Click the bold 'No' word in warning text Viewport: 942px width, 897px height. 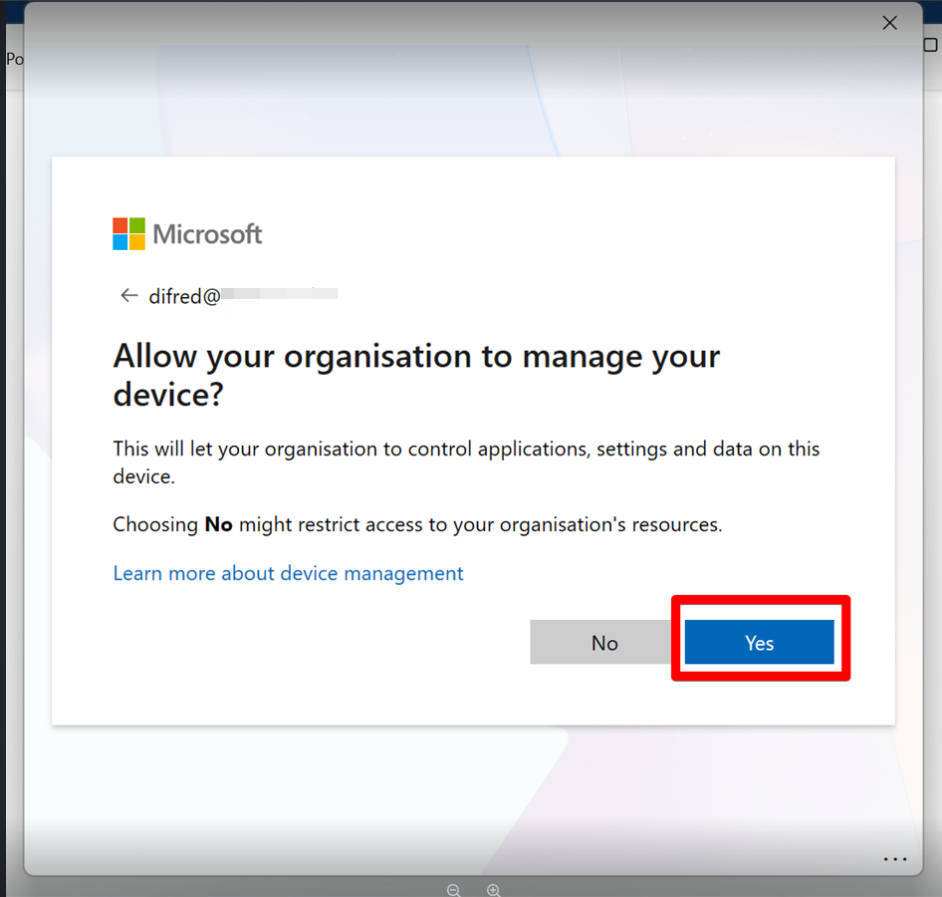[x=218, y=524]
